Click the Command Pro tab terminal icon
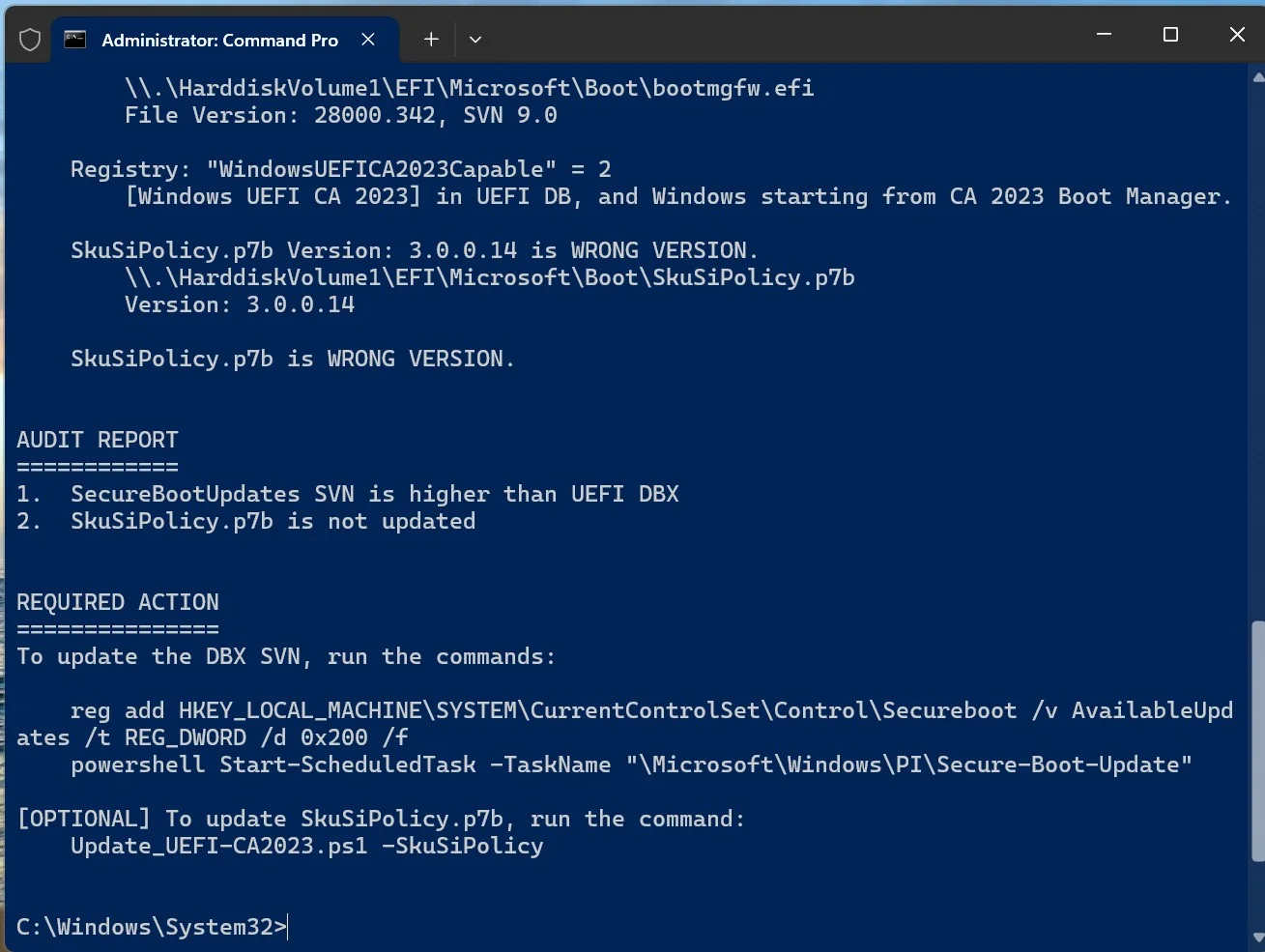Image resolution: width=1265 pixels, height=952 pixels. (74, 40)
